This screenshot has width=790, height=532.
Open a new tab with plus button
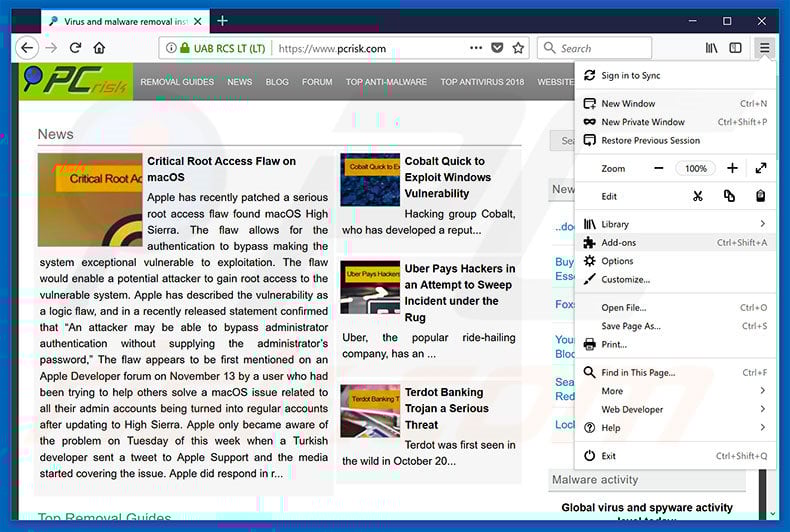tap(222, 21)
